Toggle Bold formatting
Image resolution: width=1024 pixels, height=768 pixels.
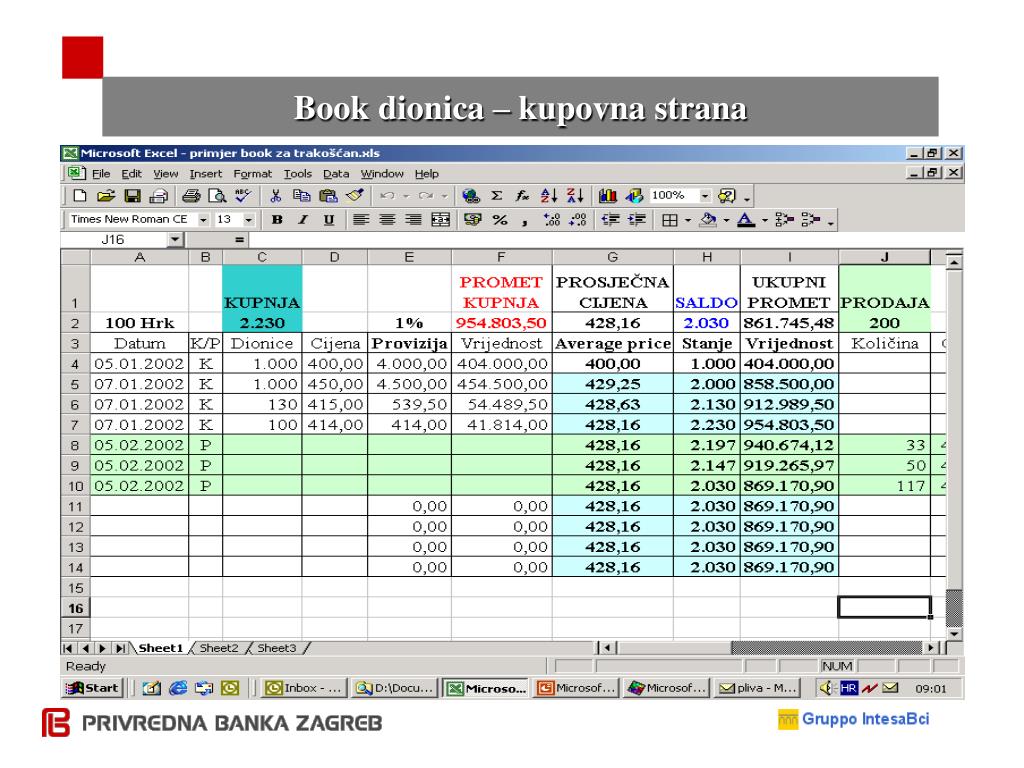coord(277,219)
